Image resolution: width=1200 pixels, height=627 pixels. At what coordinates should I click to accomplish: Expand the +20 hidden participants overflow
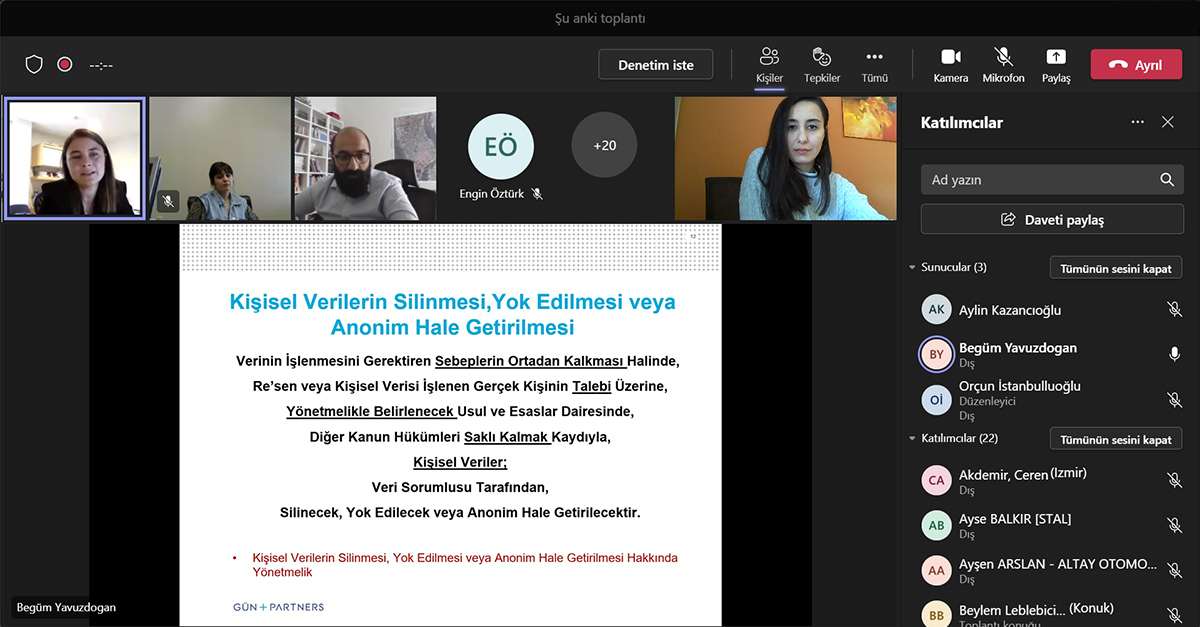click(x=604, y=144)
